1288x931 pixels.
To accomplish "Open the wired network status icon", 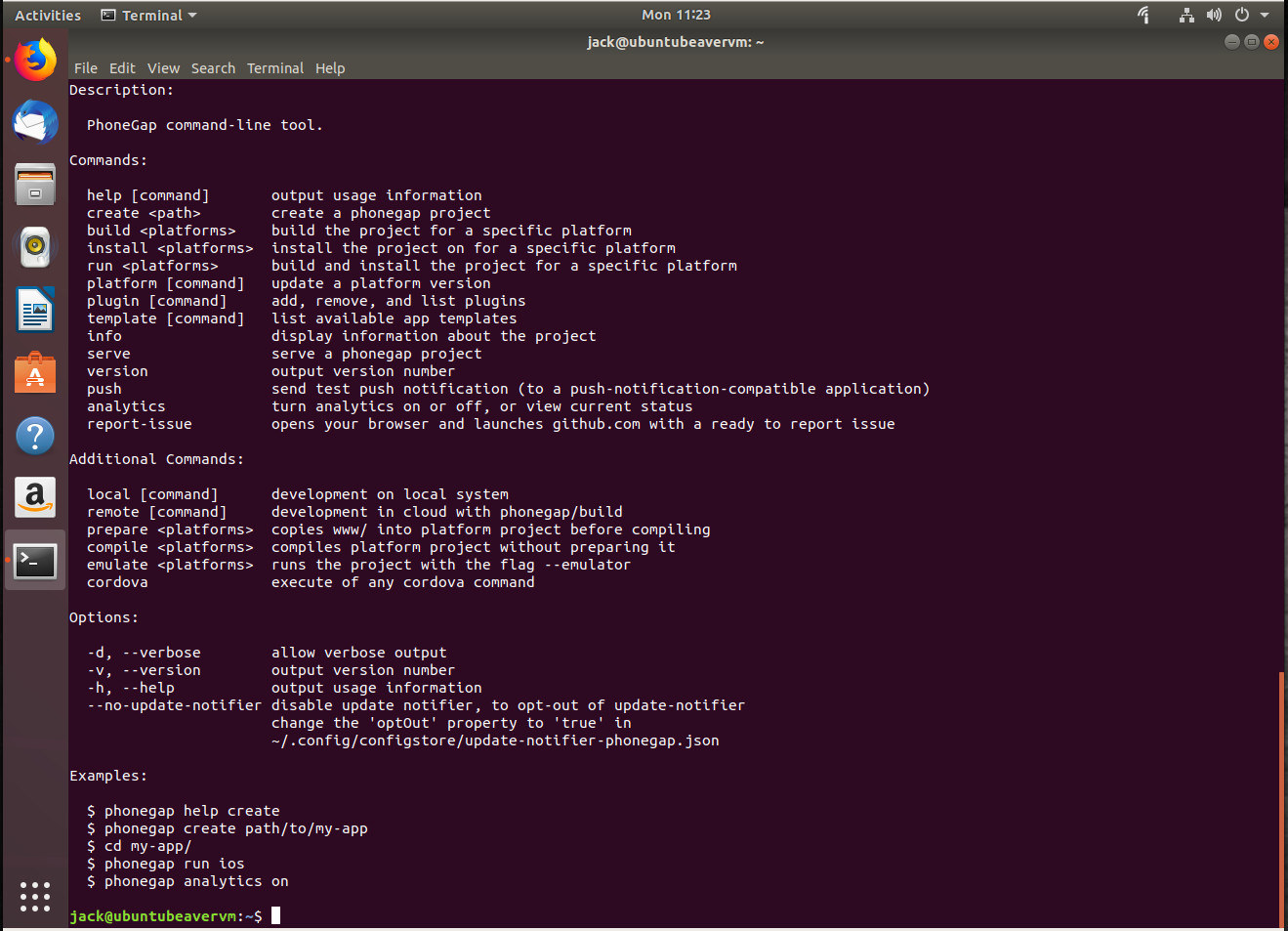I will click(x=1186, y=15).
